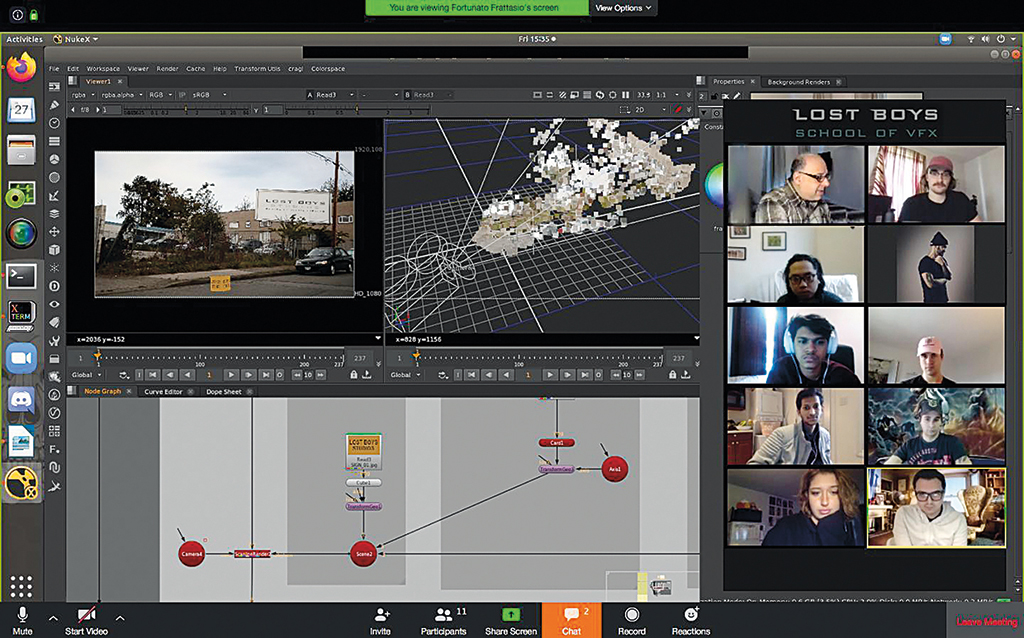
Task: Launch the Discord icon in the dock
Action: (x=21, y=400)
